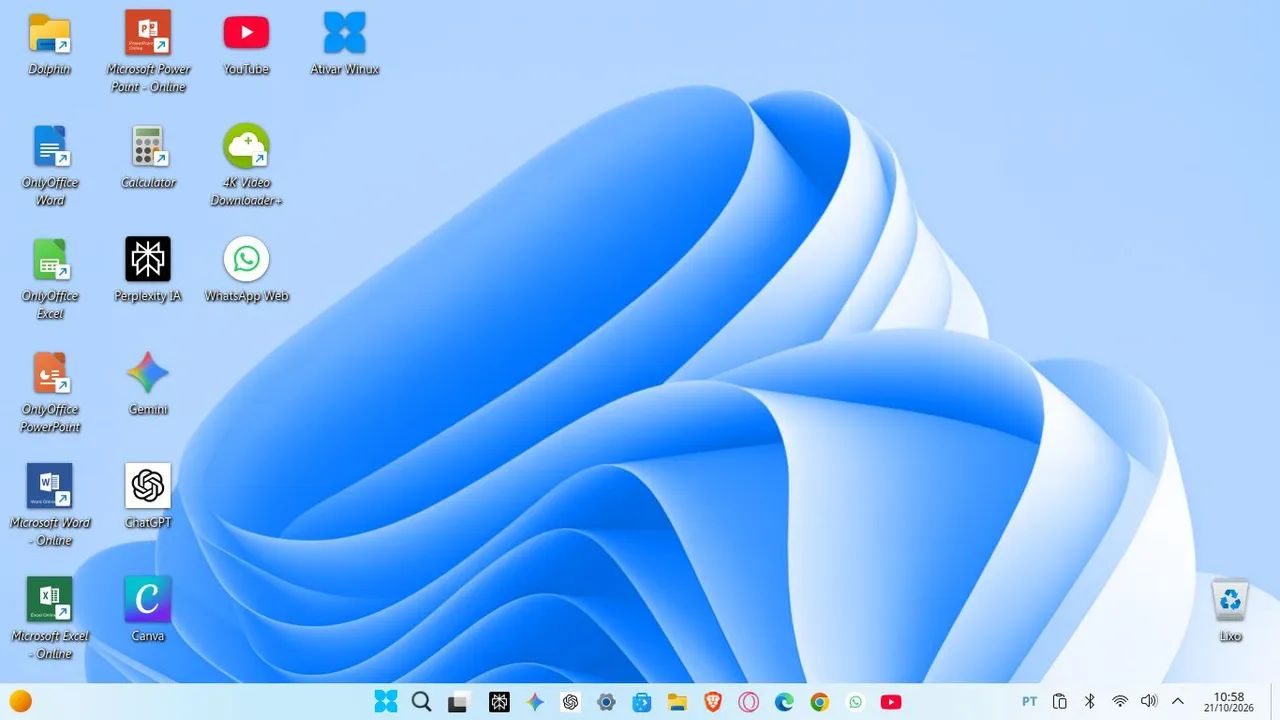Screen dimensions: 1280x720
Task: Select the OnlyOffice Word desktop shortcut
Action: [x=49, y=147]
